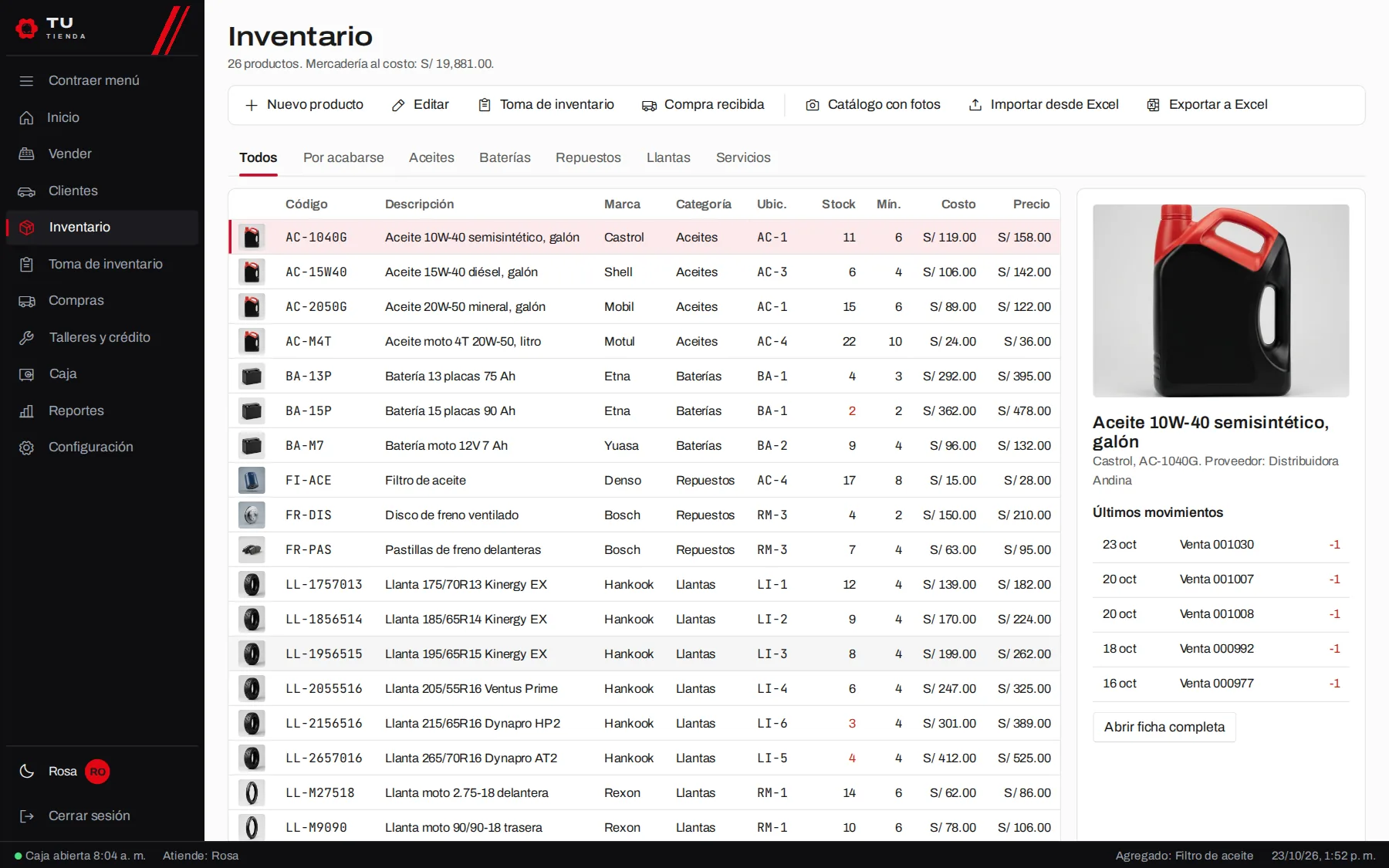Image resolution: width=1389 pixels, height=868 pixels.
Task: Open the Baterías tab
Action: click(x=505, y=157)
